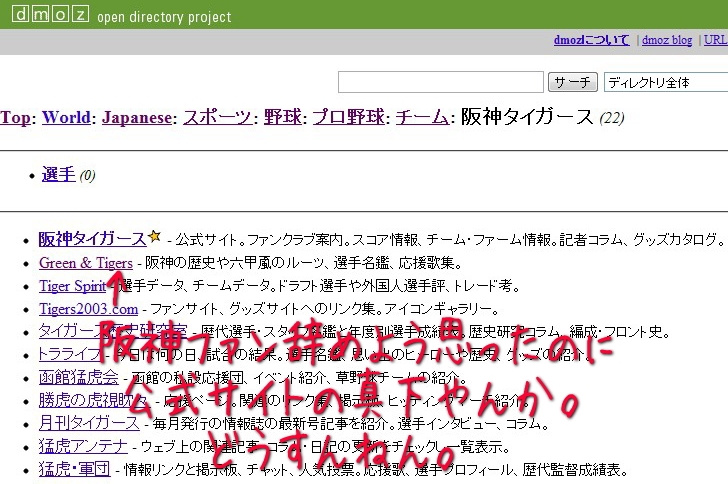
Task: Focus the search text field
Action: pos(440,82)
